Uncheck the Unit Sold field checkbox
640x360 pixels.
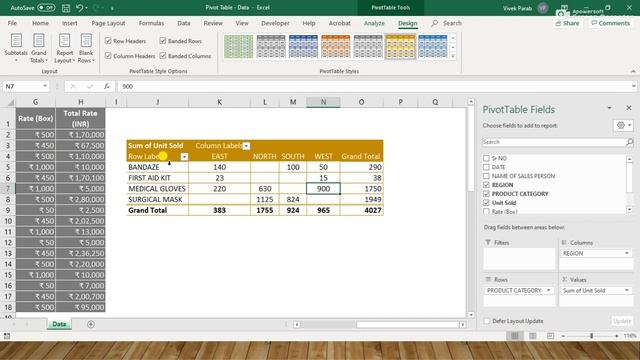point(486,202)
